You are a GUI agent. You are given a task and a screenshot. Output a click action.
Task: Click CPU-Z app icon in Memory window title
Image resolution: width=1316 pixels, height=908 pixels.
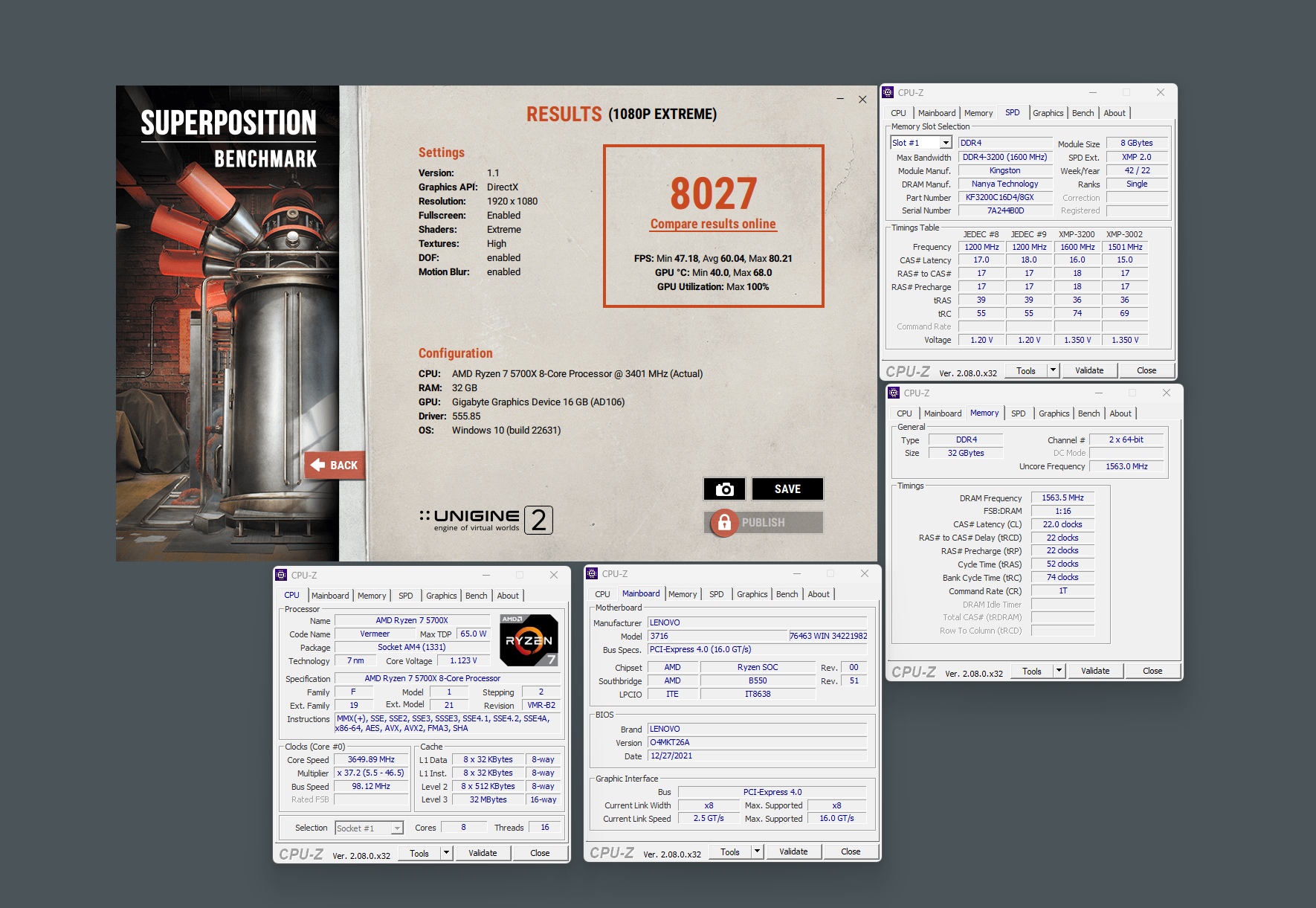894,393
